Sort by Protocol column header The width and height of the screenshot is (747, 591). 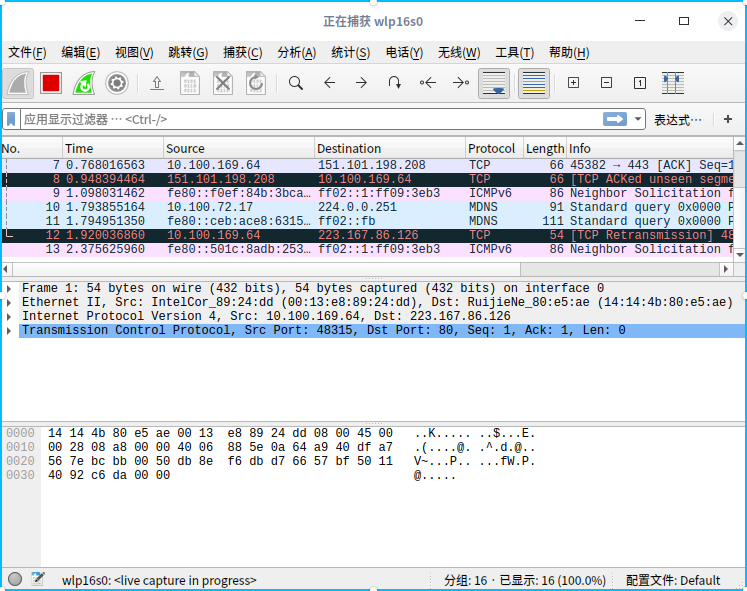[x=495, y=149]
